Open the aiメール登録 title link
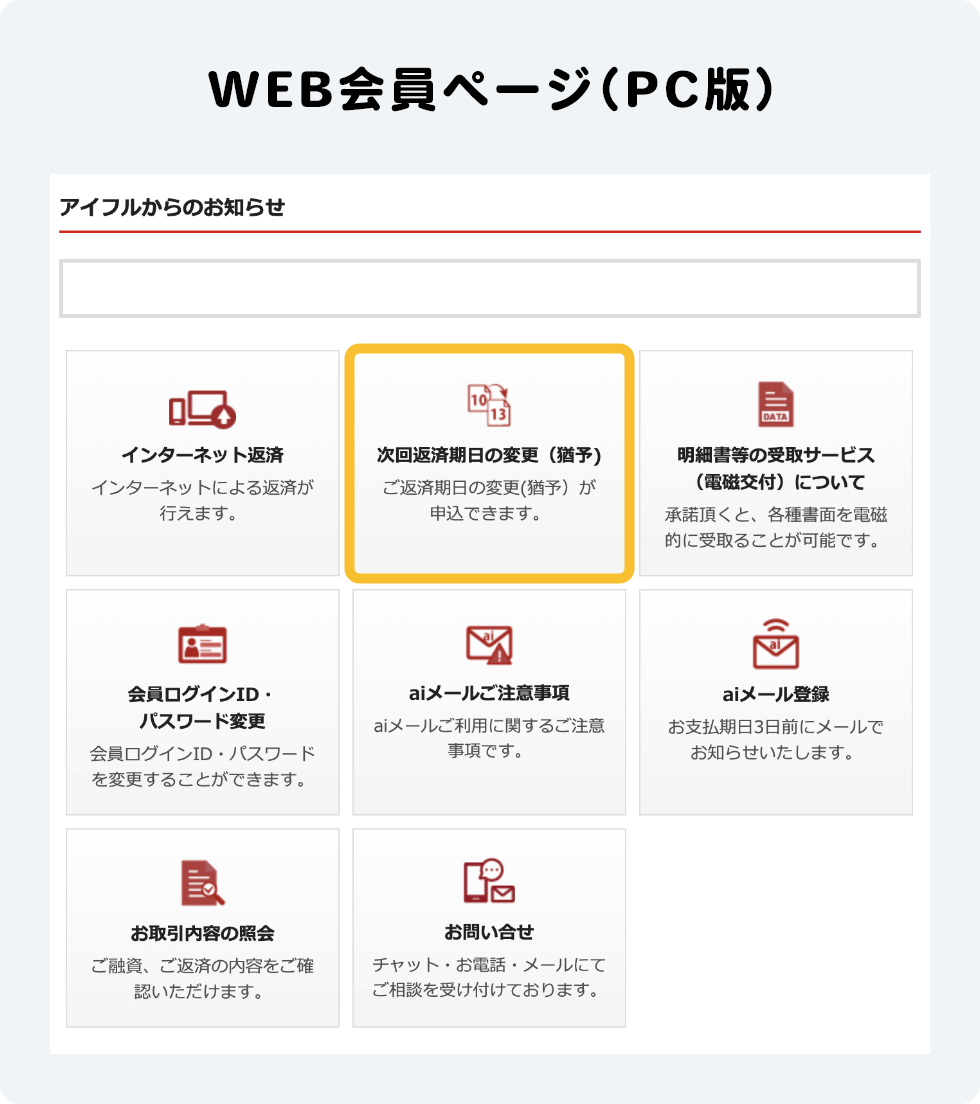 coord(776,694)
